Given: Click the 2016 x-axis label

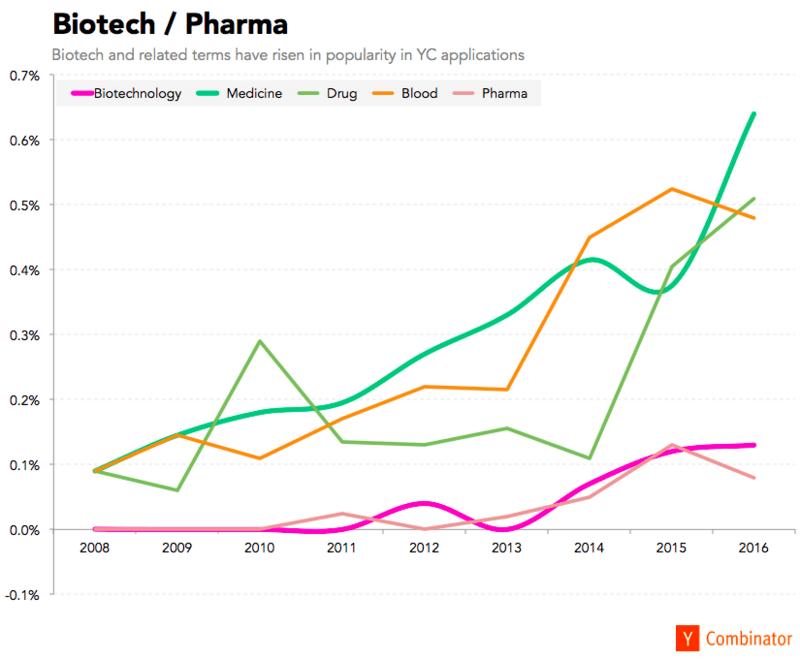Looking at the screenshot, I should pos(754,548).
